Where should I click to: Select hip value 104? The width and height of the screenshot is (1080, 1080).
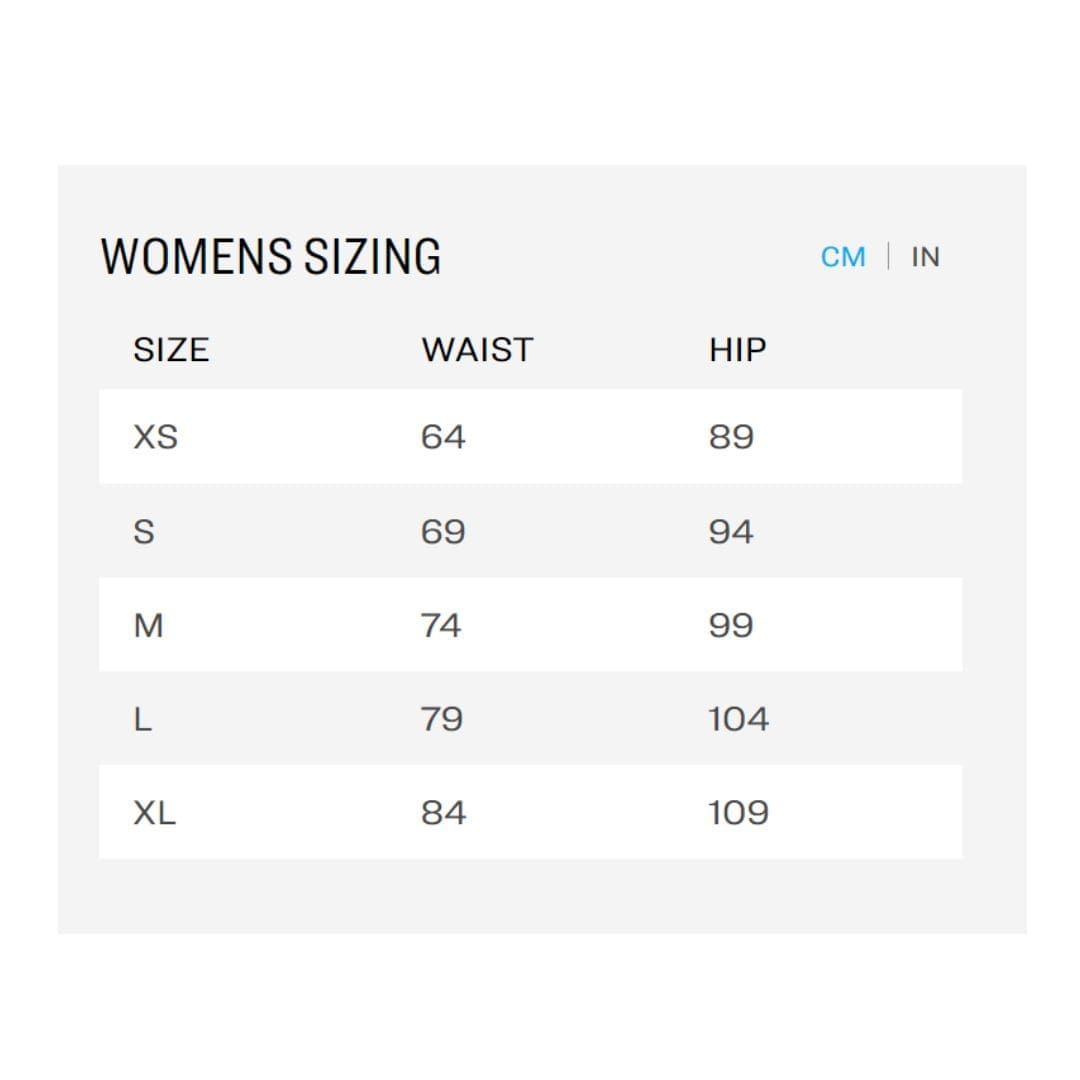[x=738, y=720]
